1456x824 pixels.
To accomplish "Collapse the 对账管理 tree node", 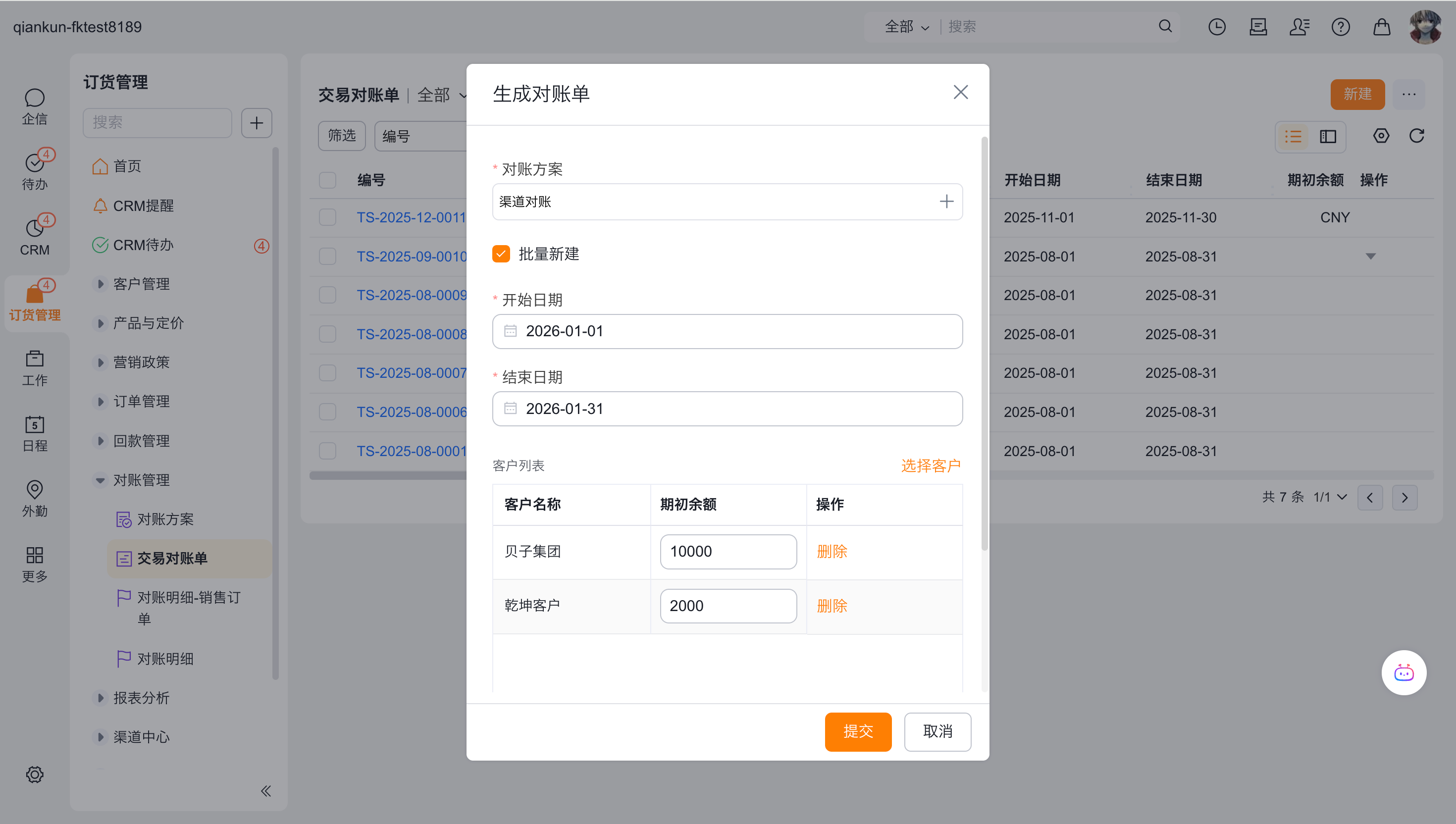I will 100,480.
